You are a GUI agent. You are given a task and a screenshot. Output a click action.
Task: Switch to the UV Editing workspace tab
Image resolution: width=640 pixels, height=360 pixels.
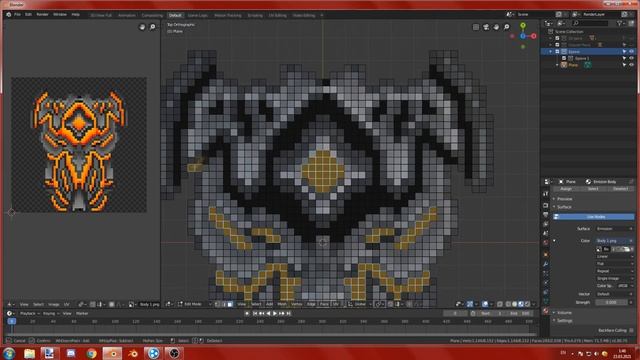click(x=278, y=15)
